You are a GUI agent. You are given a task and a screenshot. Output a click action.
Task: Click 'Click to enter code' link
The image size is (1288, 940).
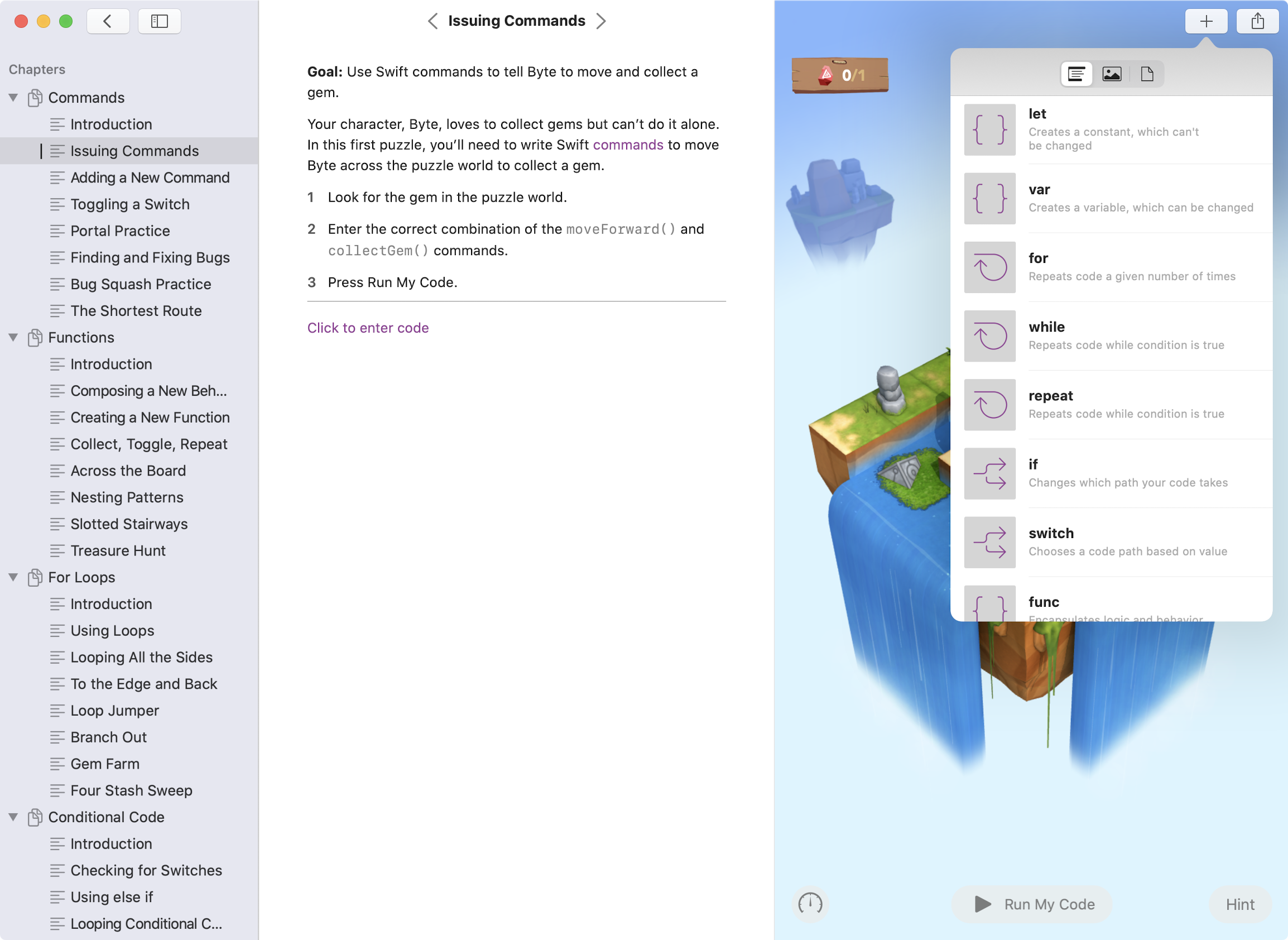pos(367,327)
